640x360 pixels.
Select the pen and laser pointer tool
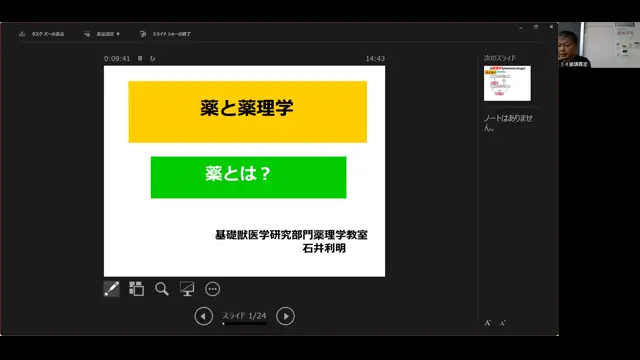pos(111,289)
